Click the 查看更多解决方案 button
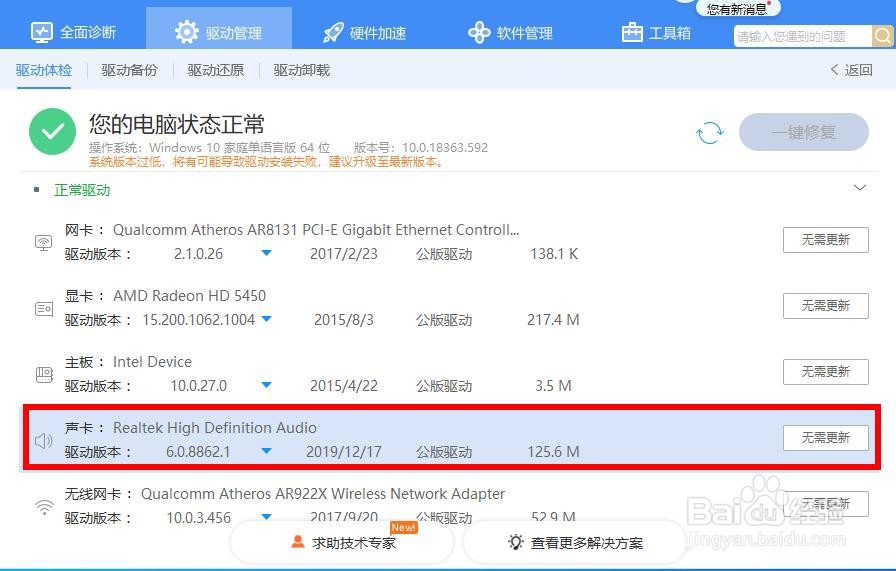 (x=574, y=542)
